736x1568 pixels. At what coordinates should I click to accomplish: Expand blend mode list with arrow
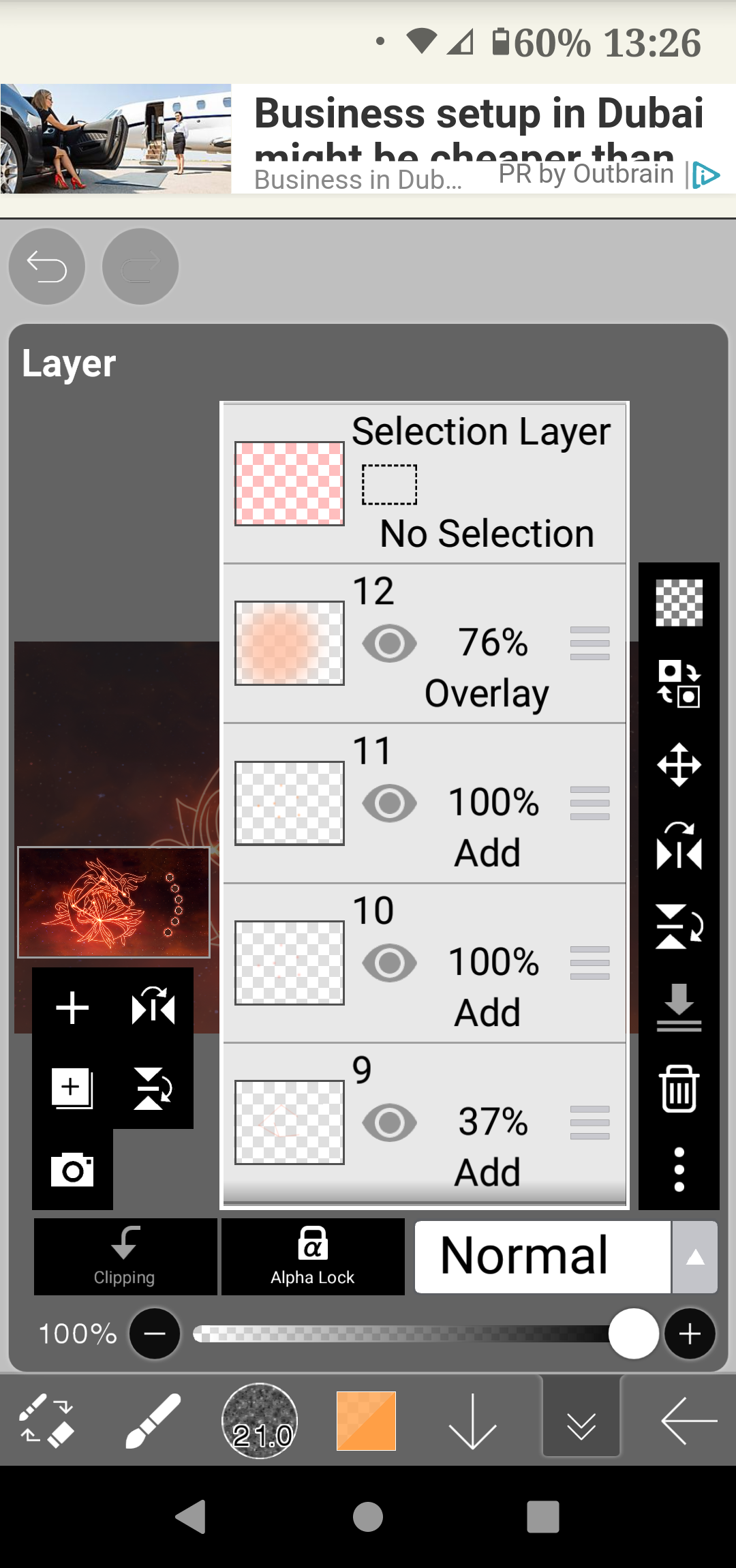coord(694,1256)
